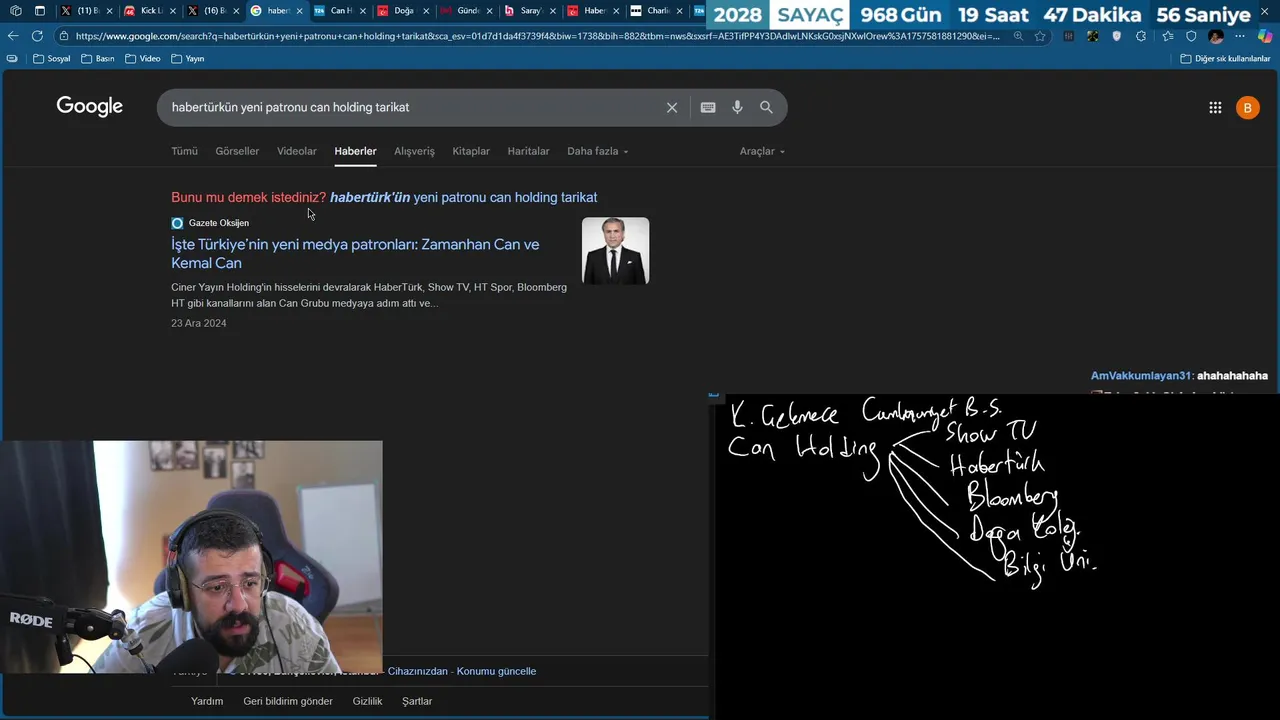Open the browser profile picture
This screenshot has height=720, width=1280.
(x=1216, y=36)
